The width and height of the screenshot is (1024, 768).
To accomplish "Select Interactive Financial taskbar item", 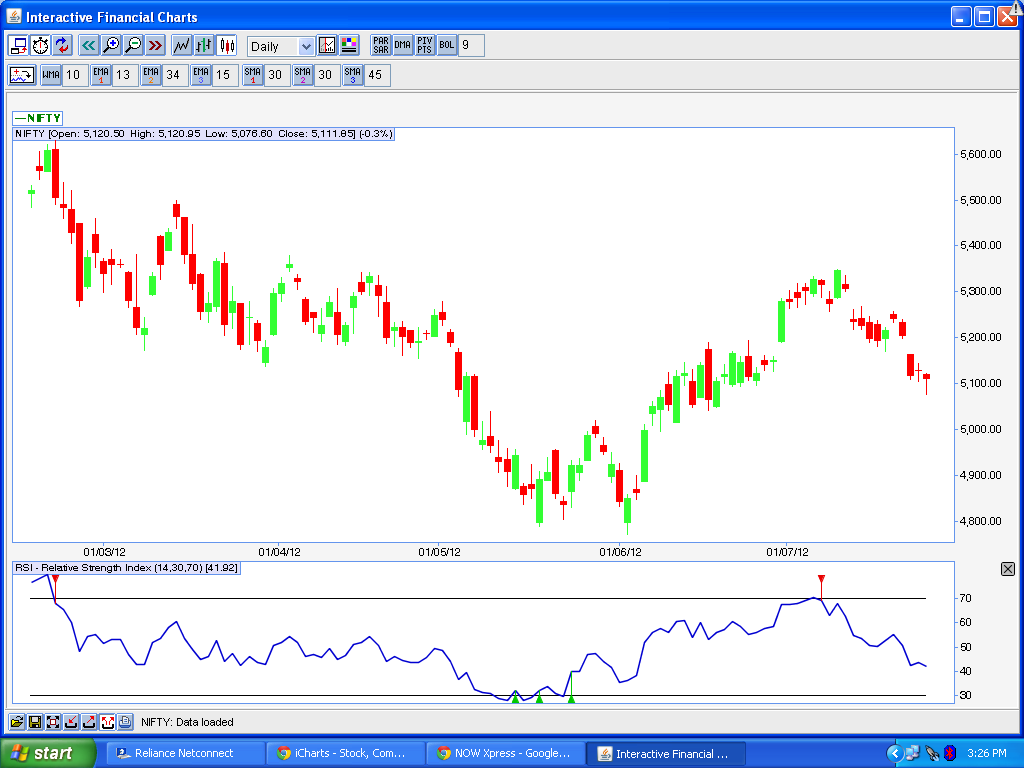I will click(665, 753).
